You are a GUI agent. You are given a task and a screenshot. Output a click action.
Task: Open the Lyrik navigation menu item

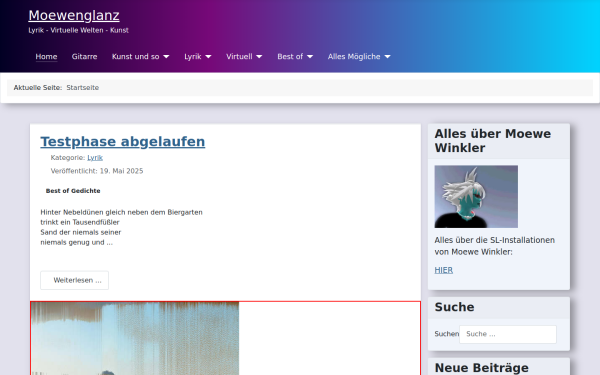click(x=193, y=57)
